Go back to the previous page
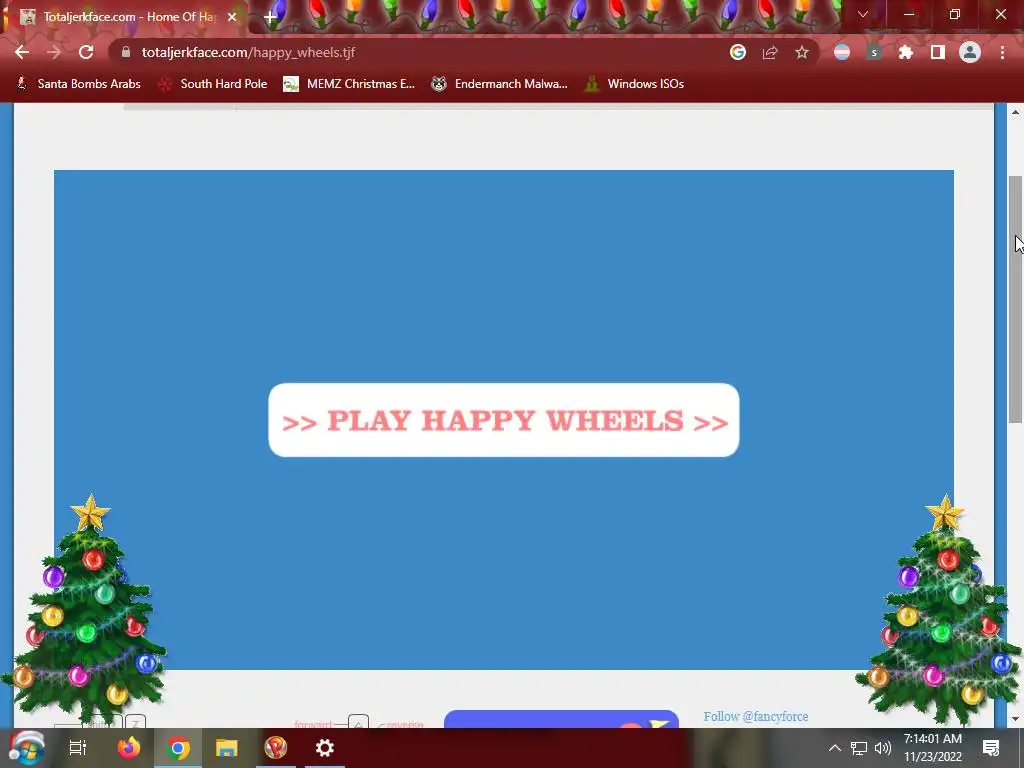Viewport: 1024px width, 768px height. pos(22,52)
